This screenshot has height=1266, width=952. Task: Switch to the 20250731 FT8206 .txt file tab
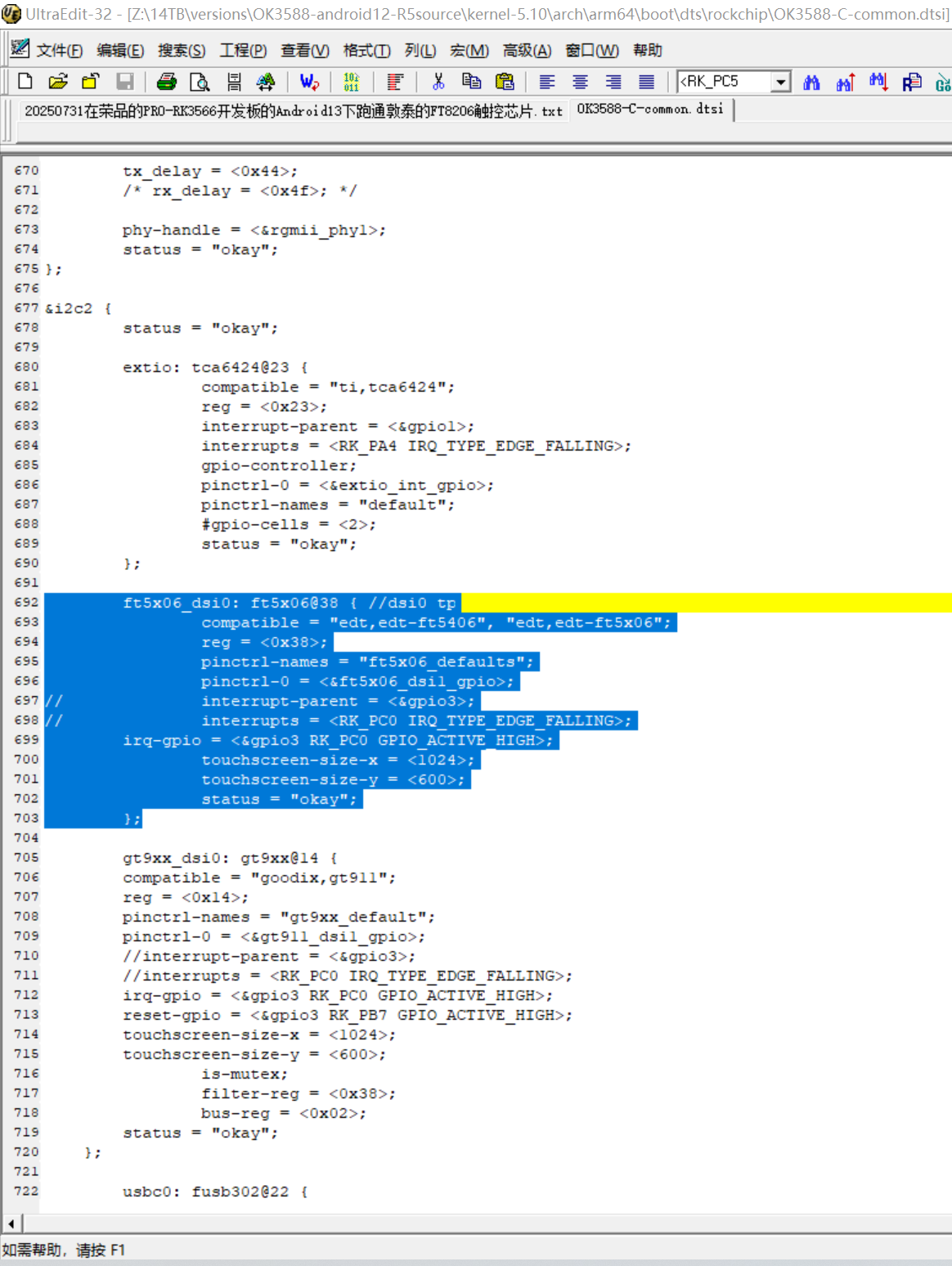pos(293,111)
